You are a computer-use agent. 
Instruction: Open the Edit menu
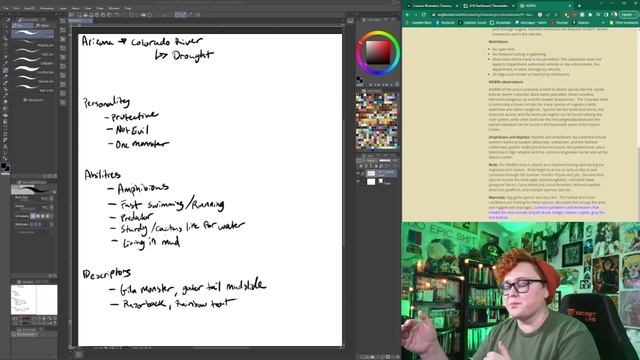(16, 8)
